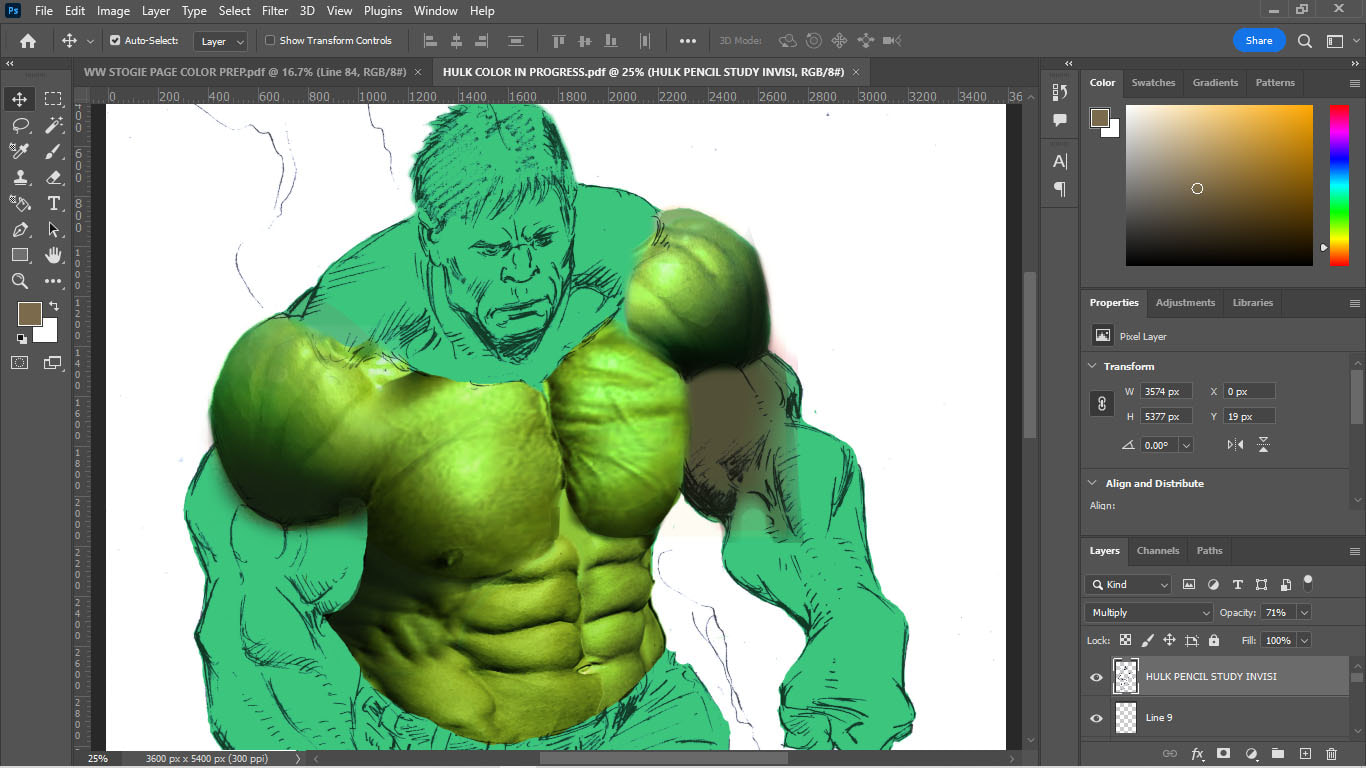This screenshot has width=1366, height=768.
Task: Select the Eyedropper tool
Action: (x=19, y=151)
